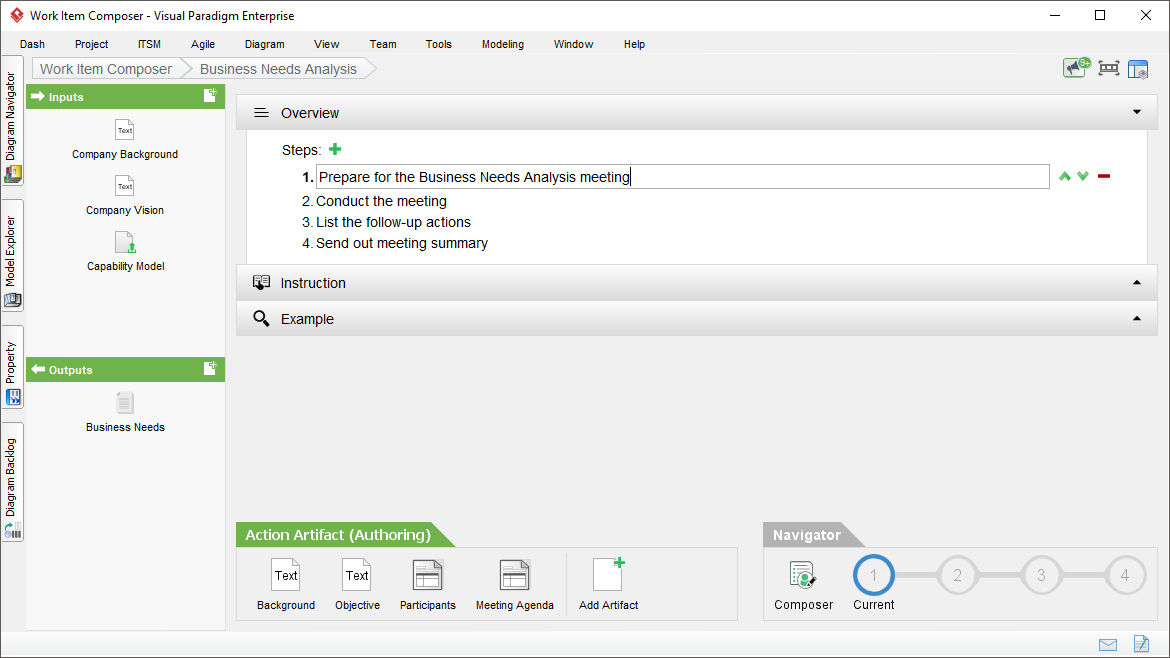Open the Modeling menu

[x=503, y=44]
